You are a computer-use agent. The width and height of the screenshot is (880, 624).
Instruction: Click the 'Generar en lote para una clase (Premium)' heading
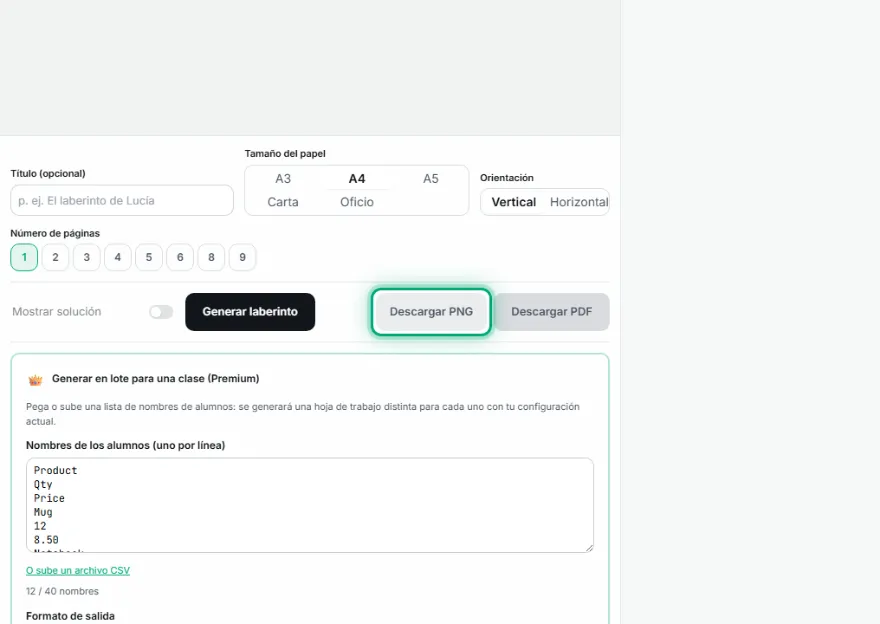[x=155, y=379]
